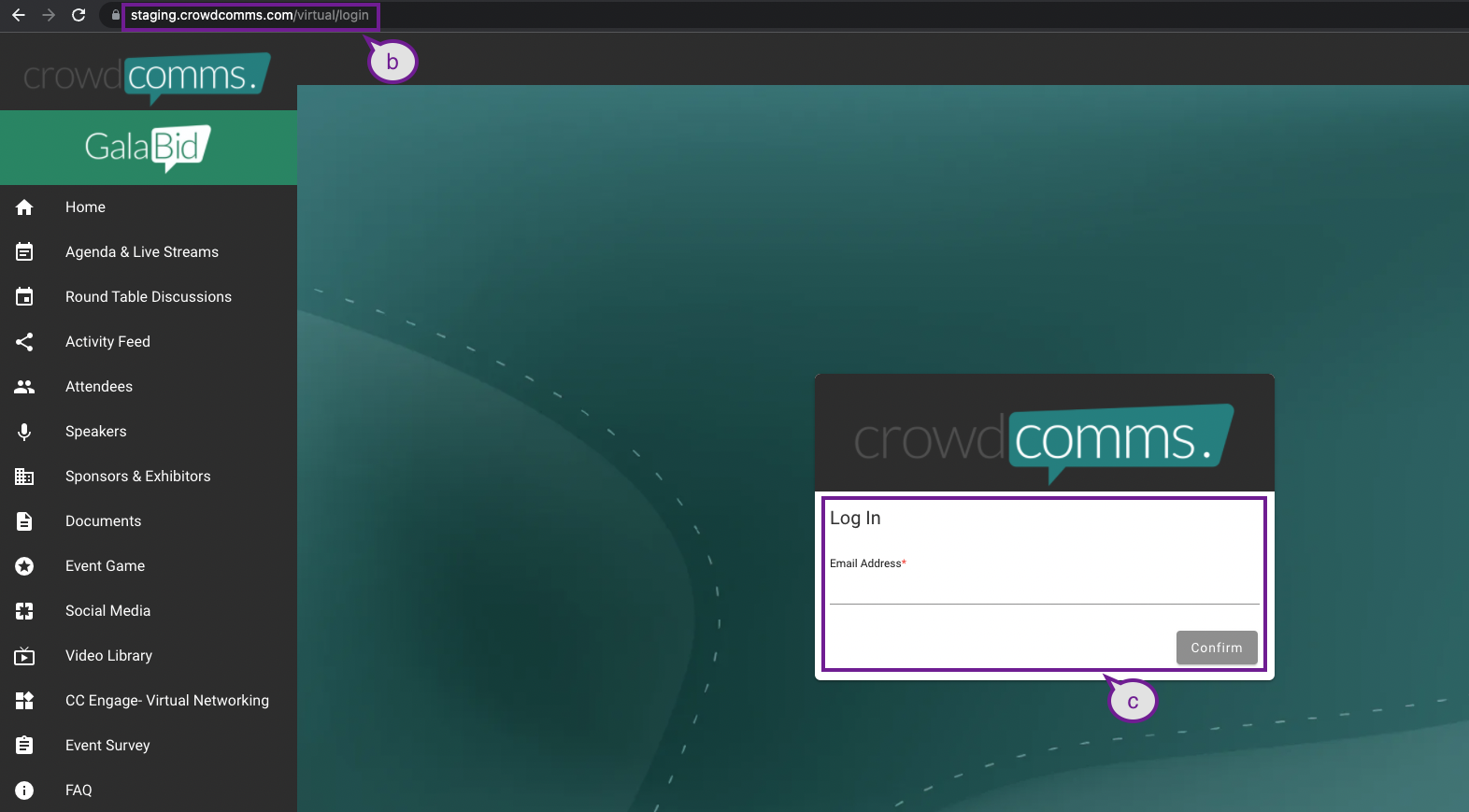Click the Event Game star icon
Viewport: 1469px width, 812px height.
tap(24, 566)
